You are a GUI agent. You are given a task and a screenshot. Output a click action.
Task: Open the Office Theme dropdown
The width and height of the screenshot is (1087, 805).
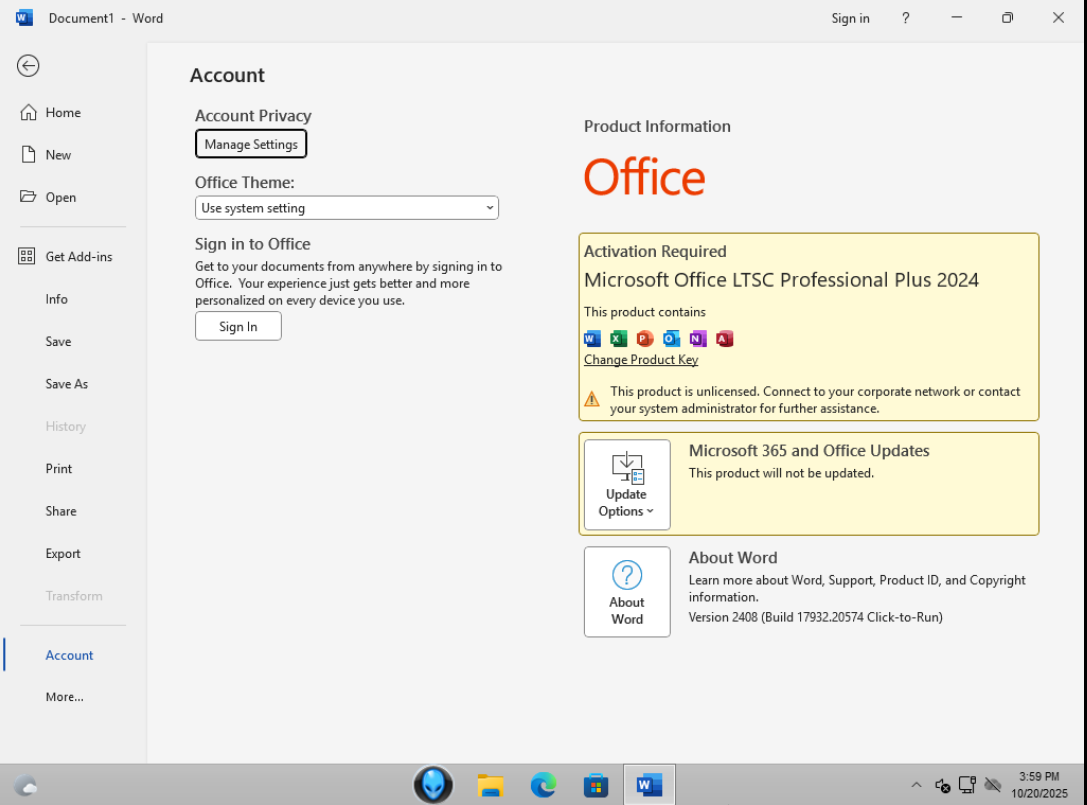click(347, 208)
